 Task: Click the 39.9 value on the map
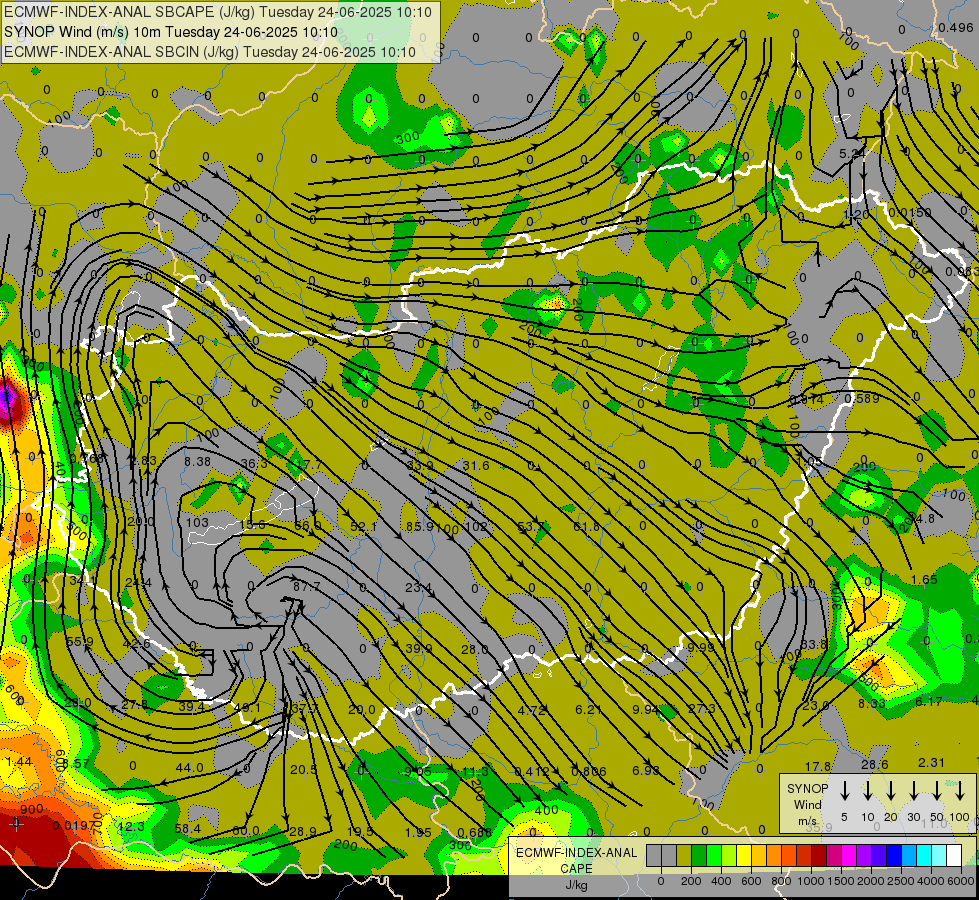coord(418,648)
